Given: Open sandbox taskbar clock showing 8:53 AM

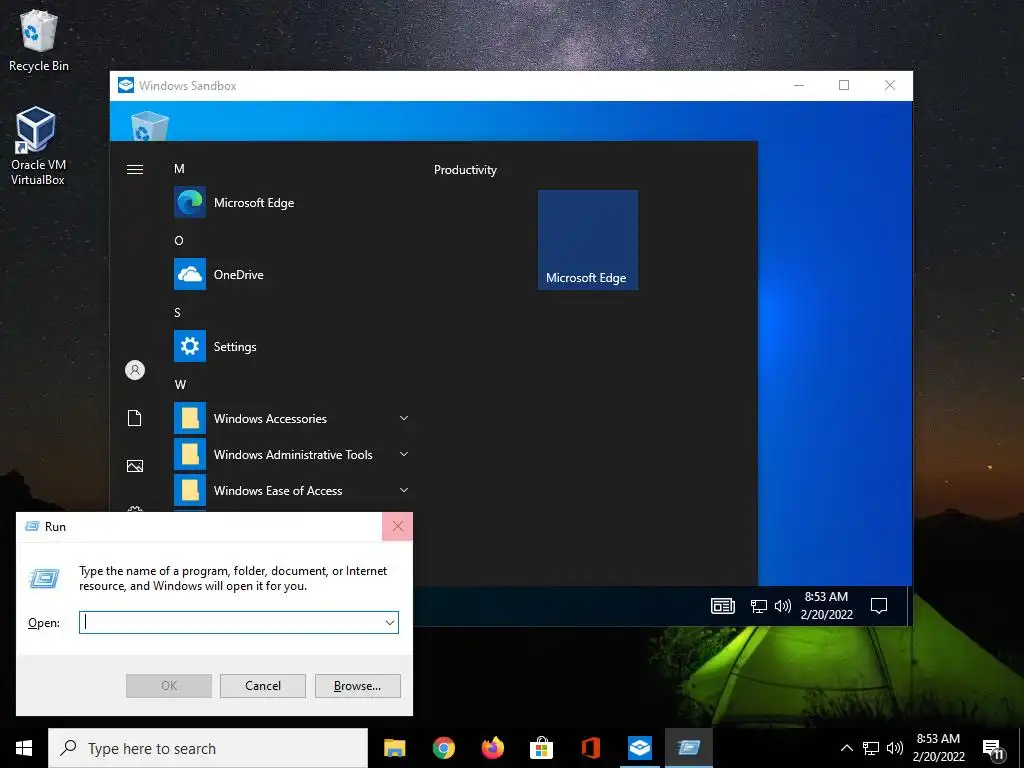Looking at the screenshot, I should click(826, 605).
